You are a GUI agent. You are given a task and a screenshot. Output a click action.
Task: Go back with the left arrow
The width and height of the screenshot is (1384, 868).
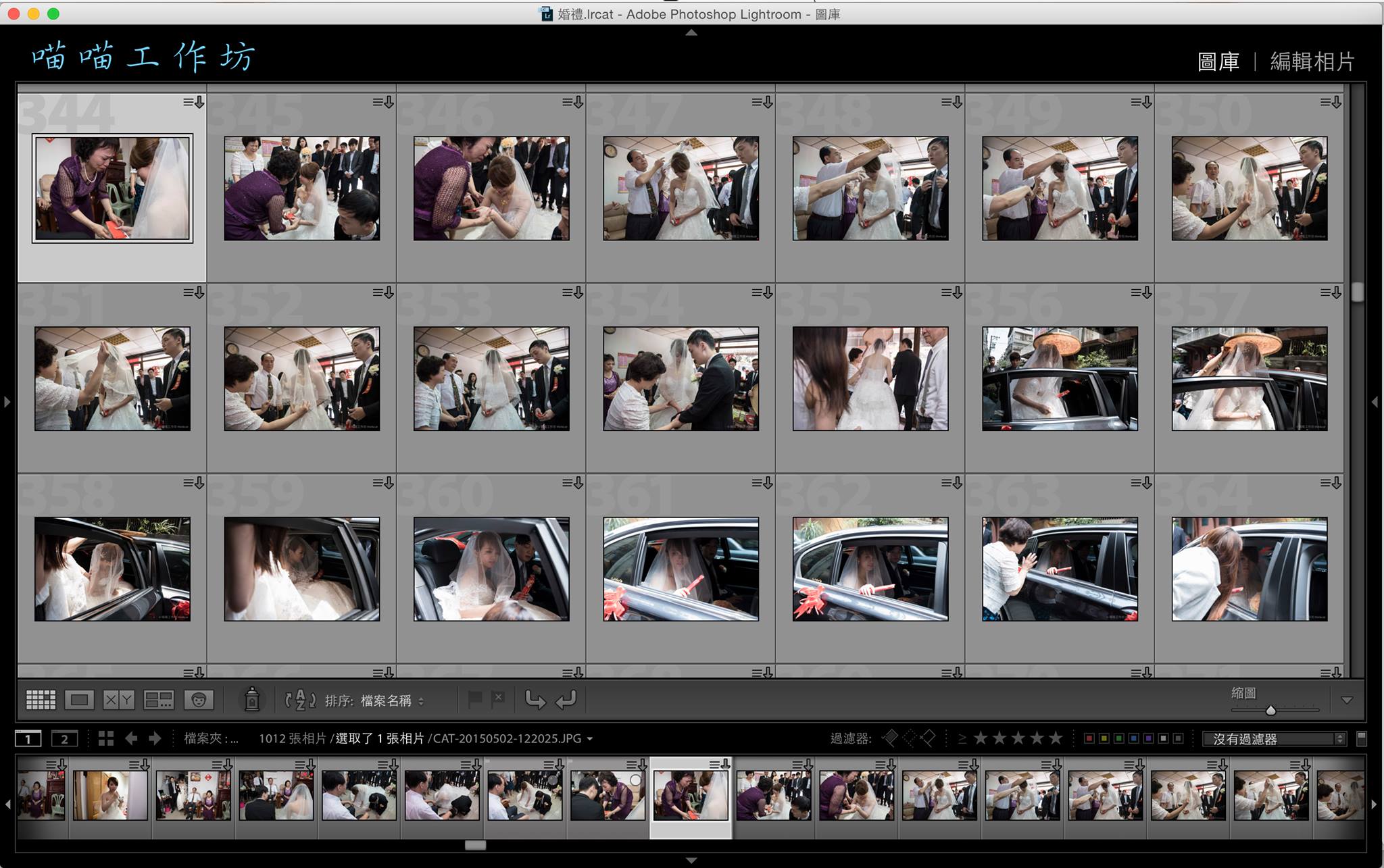[131, 738]
